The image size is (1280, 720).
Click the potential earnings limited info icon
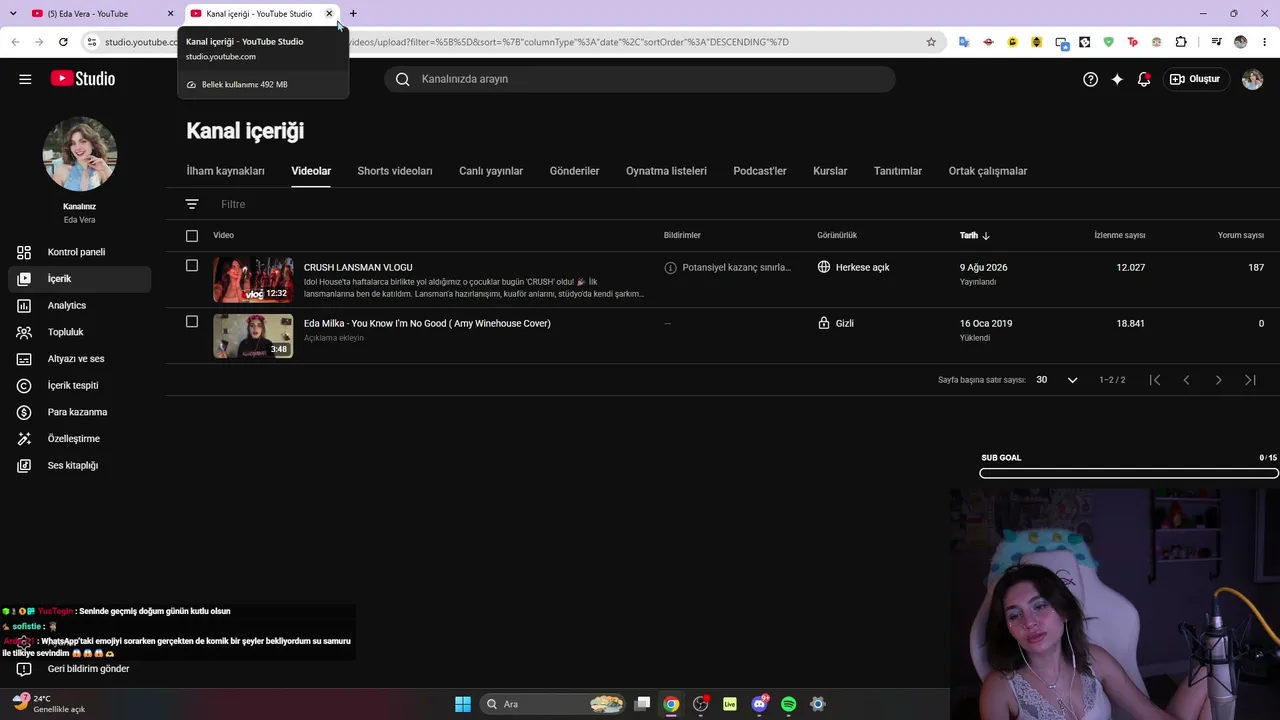coord(670,268)
